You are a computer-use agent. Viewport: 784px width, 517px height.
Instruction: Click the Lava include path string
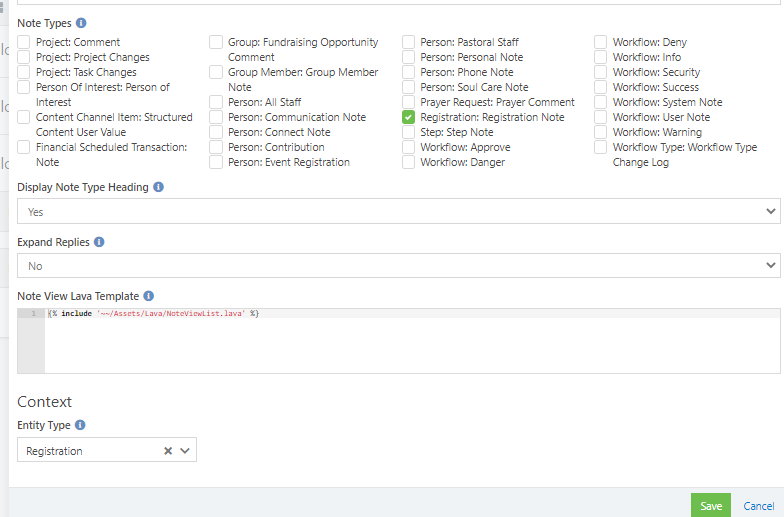pos(171,314)
